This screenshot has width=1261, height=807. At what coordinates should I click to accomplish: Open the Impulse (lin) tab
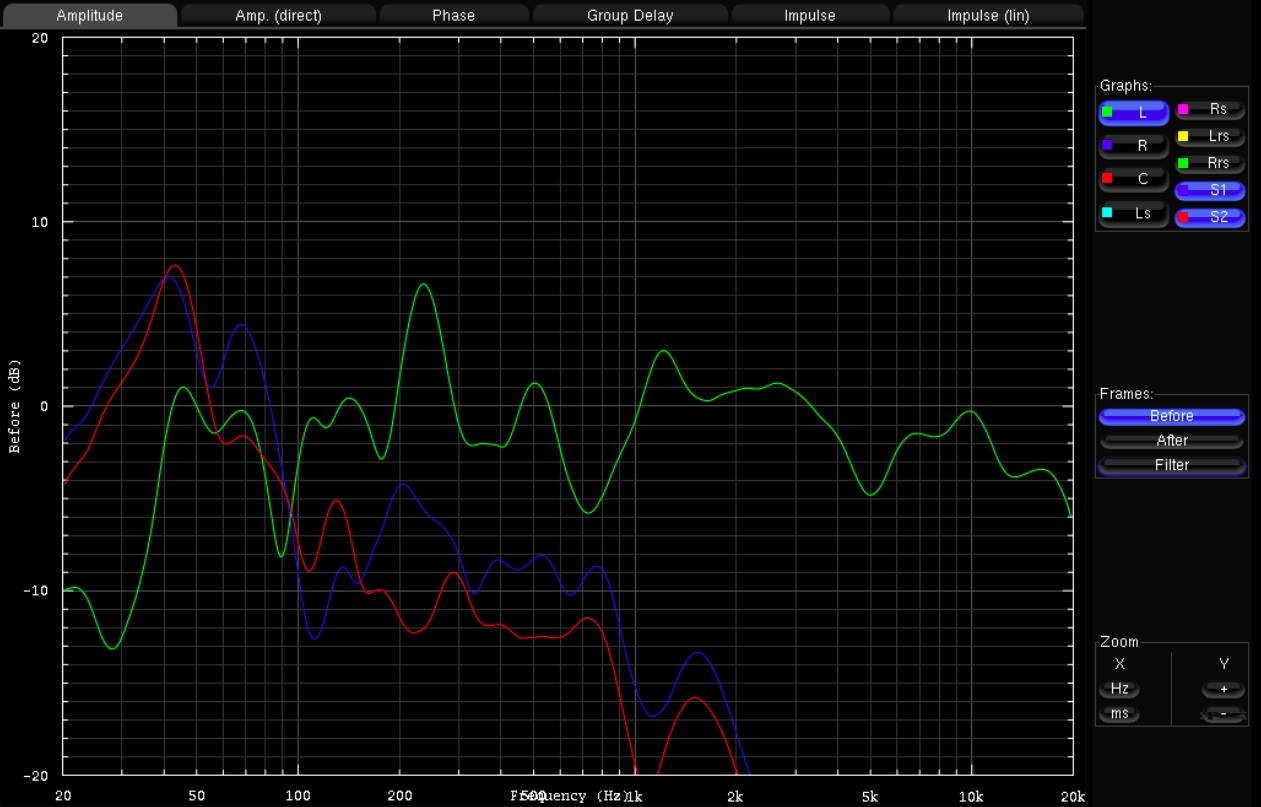point(988,15)
